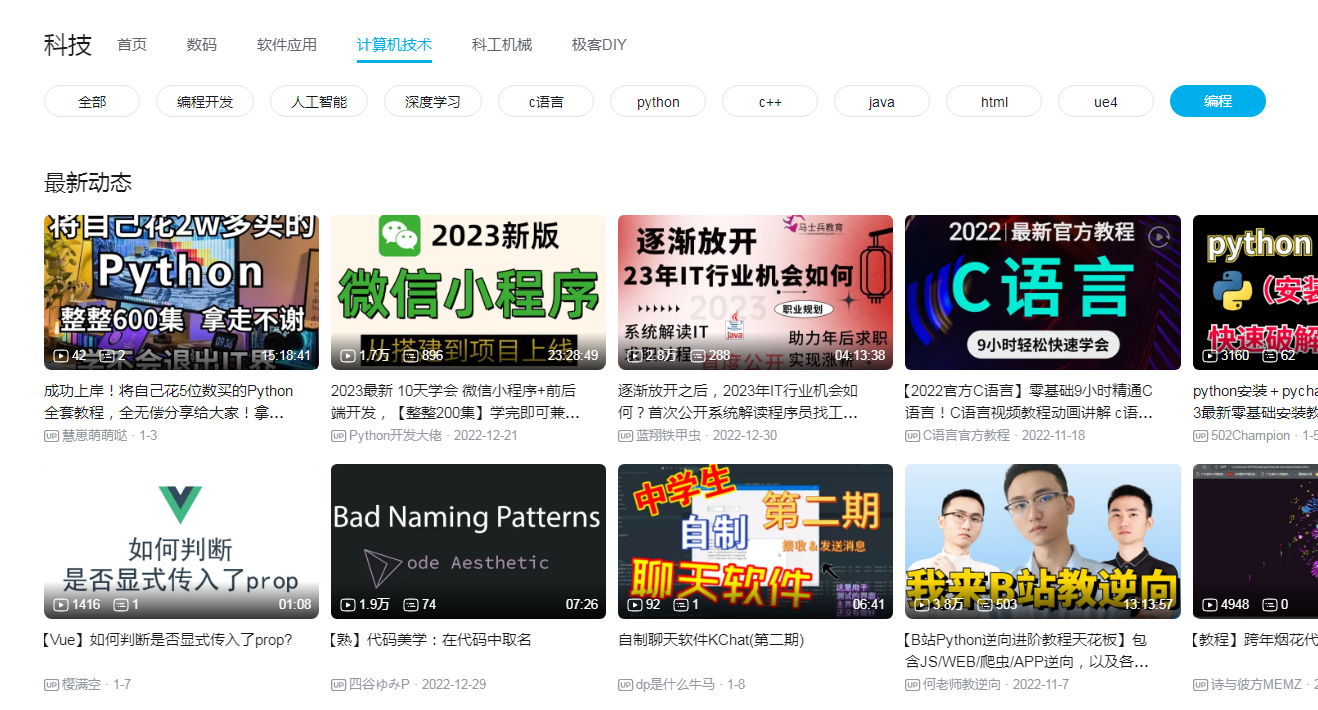Screen dimensions: 1318x710
Task: Click the play count icon on the Vue prop video
Action: click(61, 605)
